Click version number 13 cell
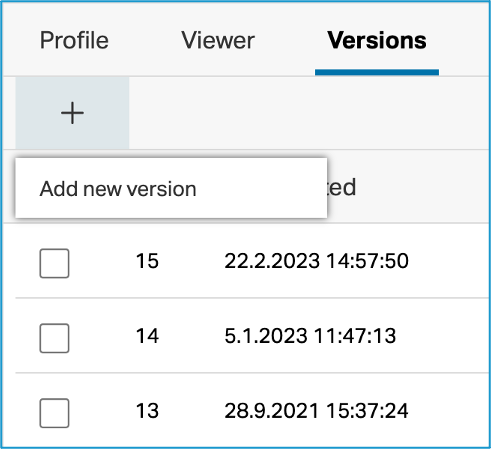This screenshot has width=492, height=450. coord(147,411)
